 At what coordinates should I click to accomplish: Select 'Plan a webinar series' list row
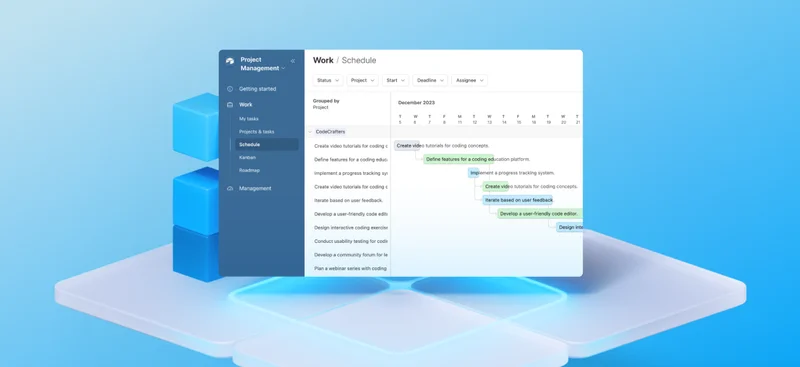[351, 268]
